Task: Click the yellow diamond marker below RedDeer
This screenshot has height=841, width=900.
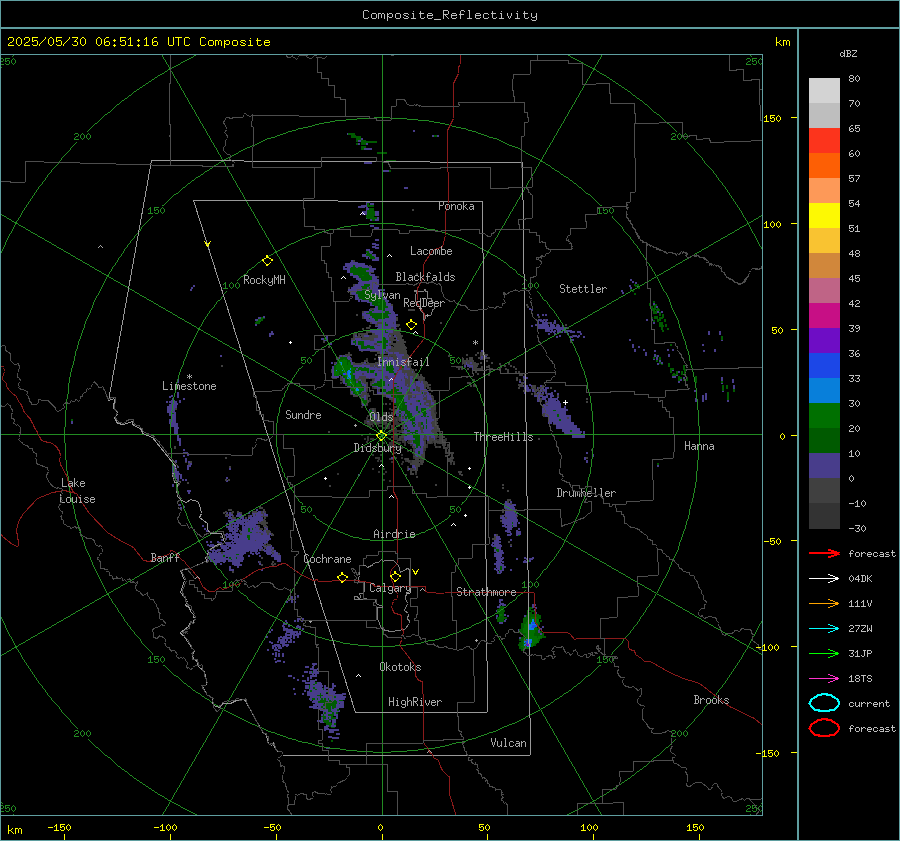Action: coord(411,325)
